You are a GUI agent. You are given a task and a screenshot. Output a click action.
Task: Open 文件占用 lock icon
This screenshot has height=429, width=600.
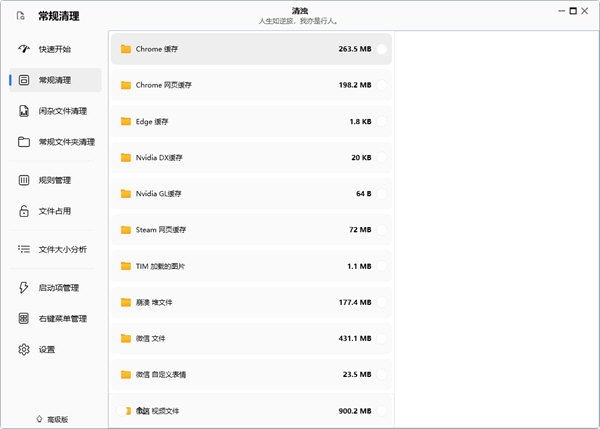pyautogui.click(x=24, y=211)
